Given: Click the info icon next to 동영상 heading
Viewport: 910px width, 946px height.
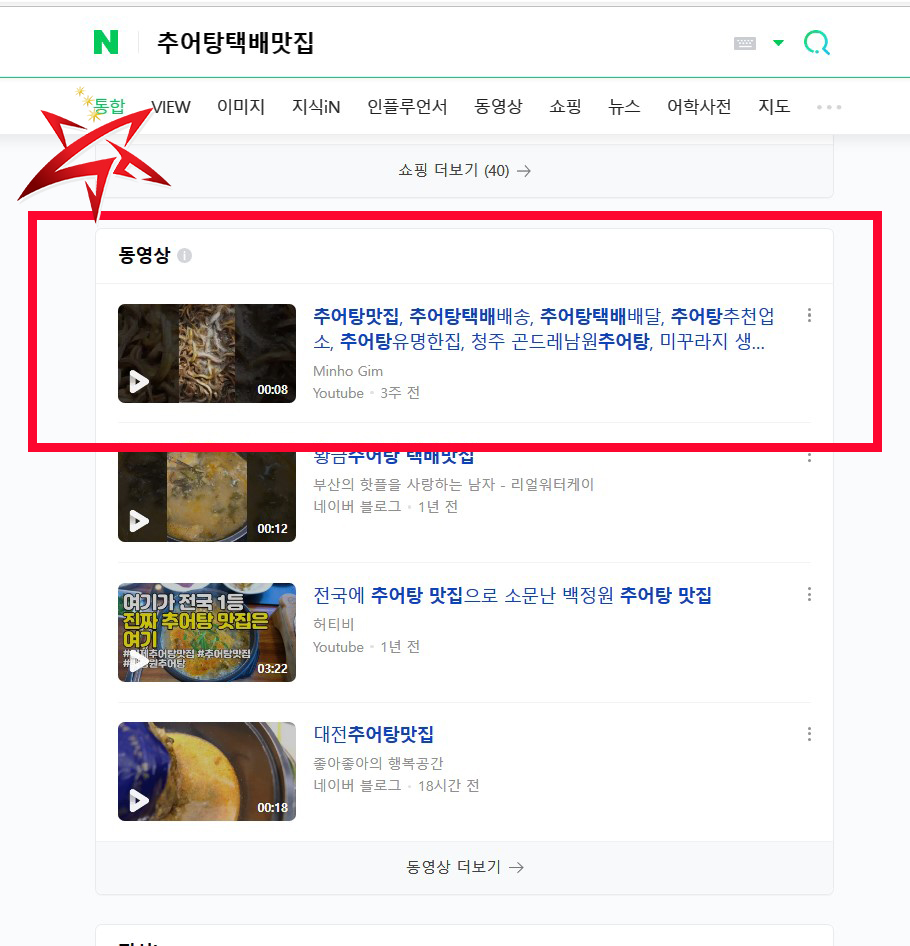Looking at the screenshot, I should point(185,256).
